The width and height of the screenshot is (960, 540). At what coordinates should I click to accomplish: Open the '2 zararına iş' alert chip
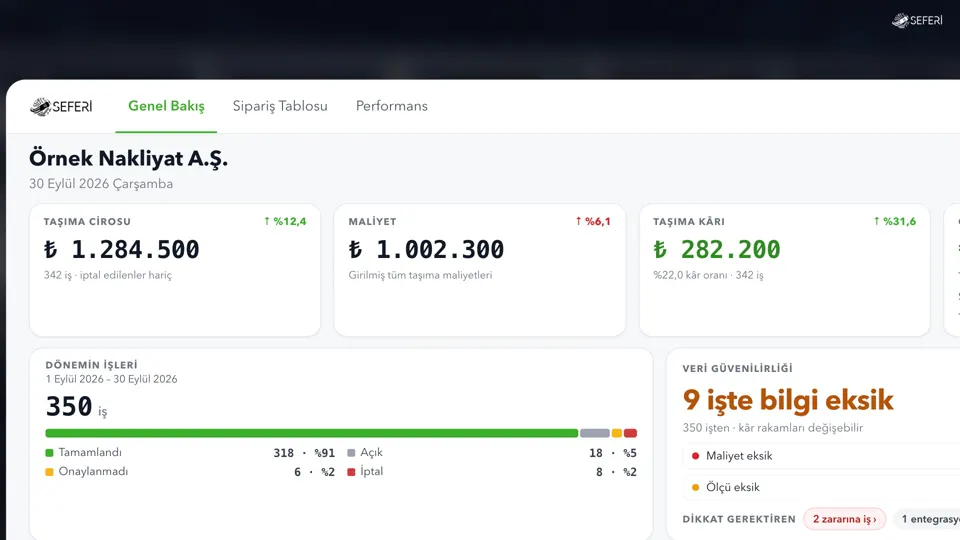pyautogui.click(x=844, y=519)
